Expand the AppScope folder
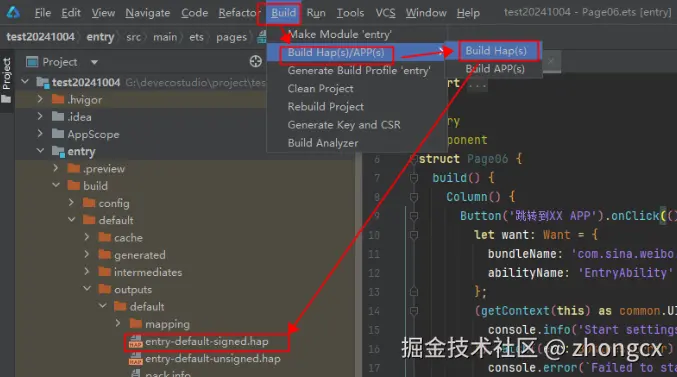 [x=40, y=134]
